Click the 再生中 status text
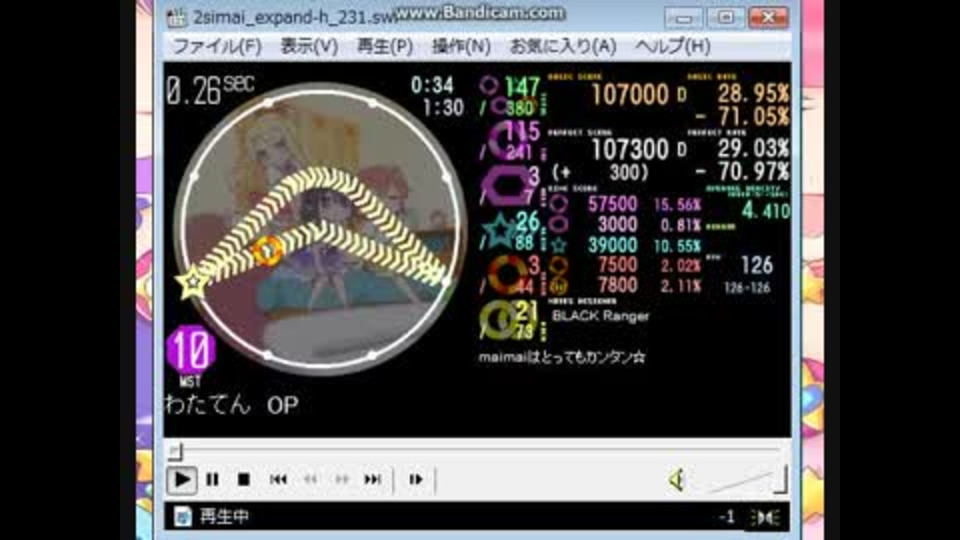The width and height of the screenshot is (960, 540). pyautogui.click(x=224, y=517)
